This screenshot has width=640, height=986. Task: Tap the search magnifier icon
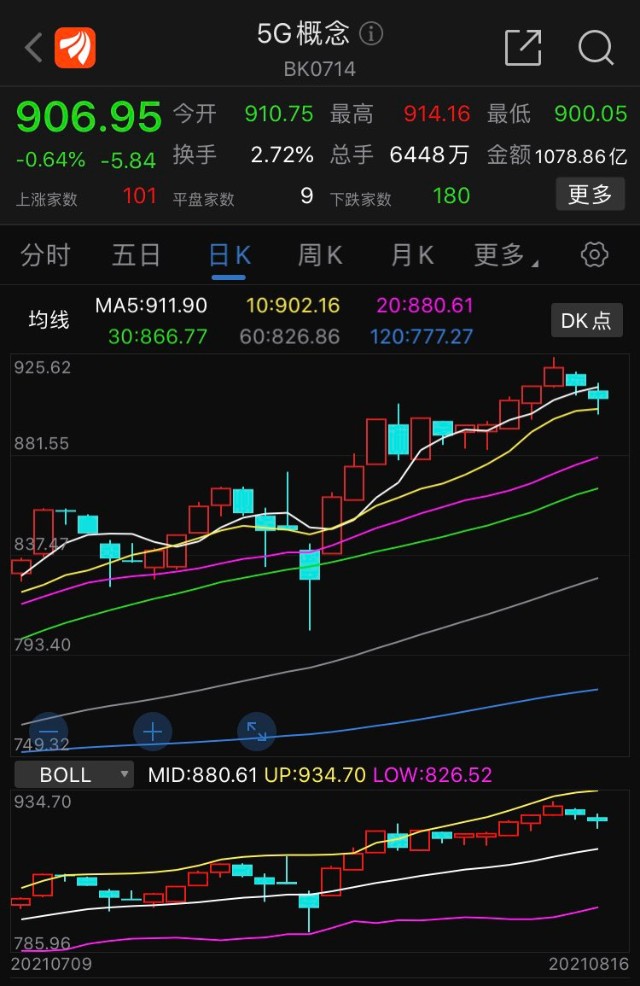click(x=595, y=47)
